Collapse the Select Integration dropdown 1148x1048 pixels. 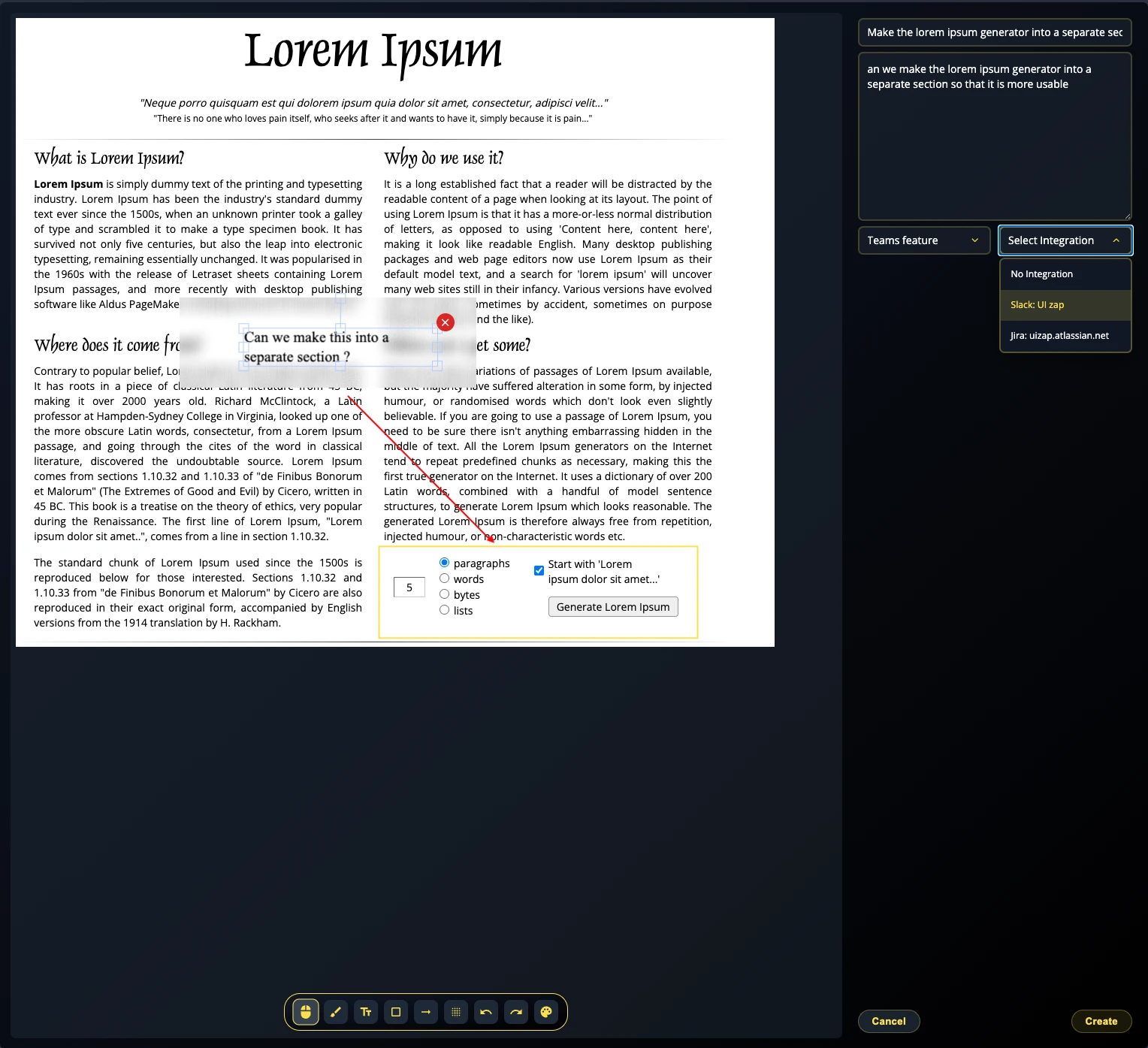1065,240
